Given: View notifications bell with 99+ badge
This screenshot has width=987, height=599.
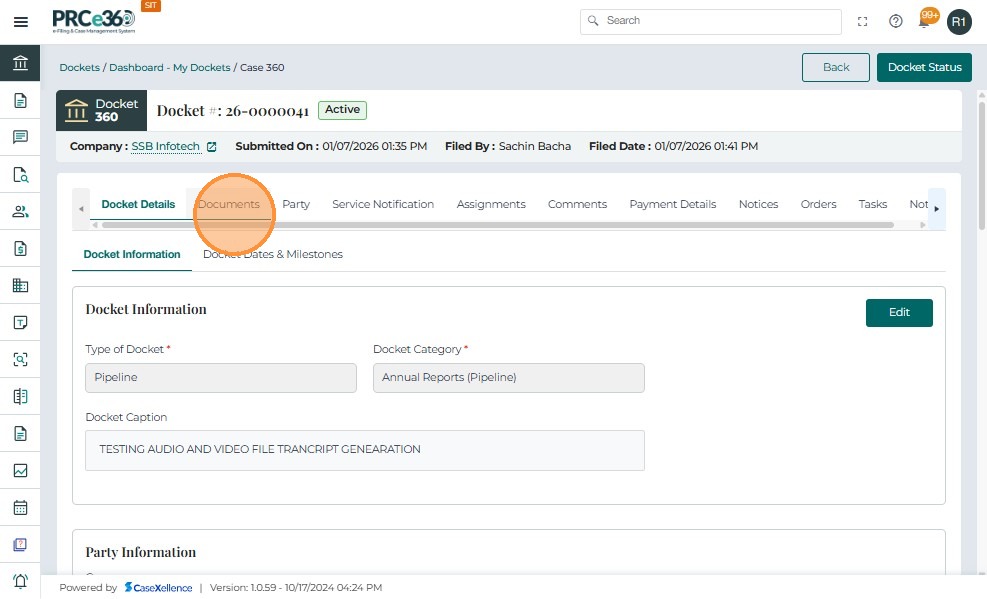Looking at the screenshot, I should 926,20.
